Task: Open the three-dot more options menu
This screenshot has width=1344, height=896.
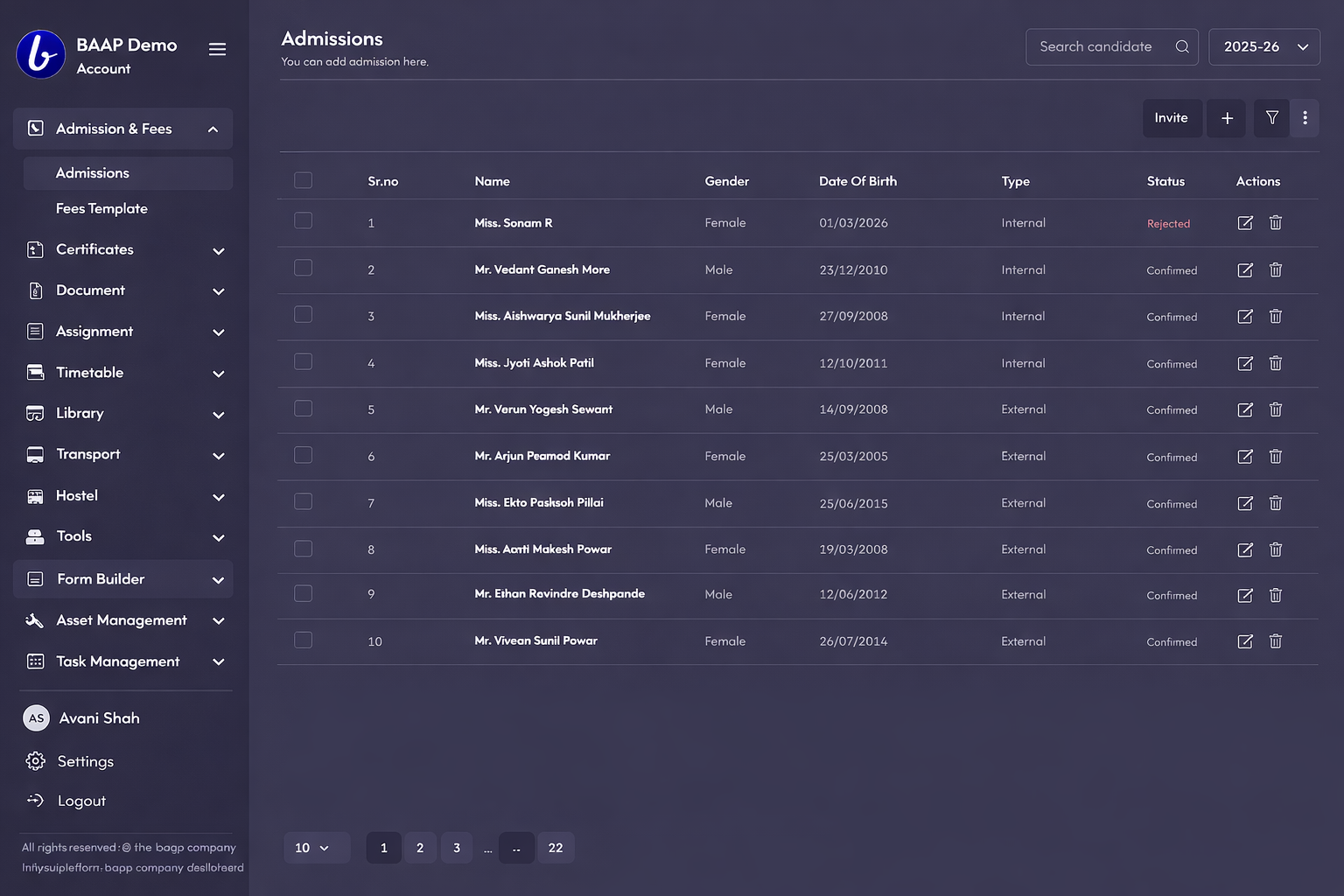Action: [1305, 118]
